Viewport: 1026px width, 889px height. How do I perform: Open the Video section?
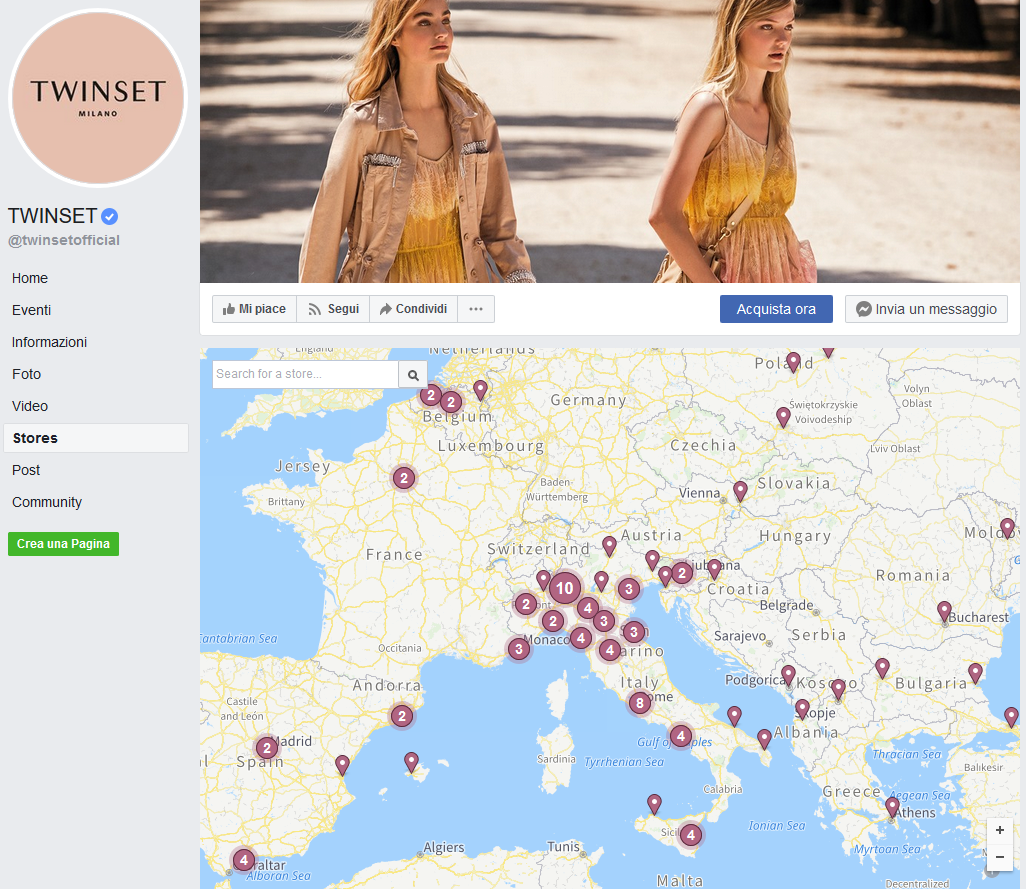[29, 406]
